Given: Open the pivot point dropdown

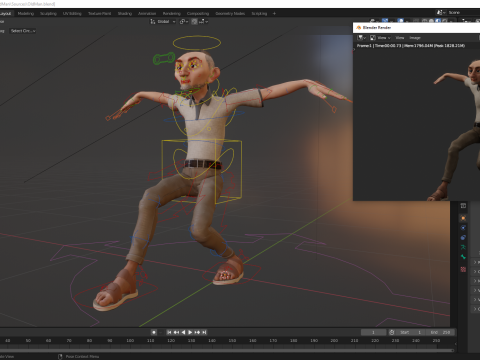Looking at the screenshot, I should click(x=184, y=22).
